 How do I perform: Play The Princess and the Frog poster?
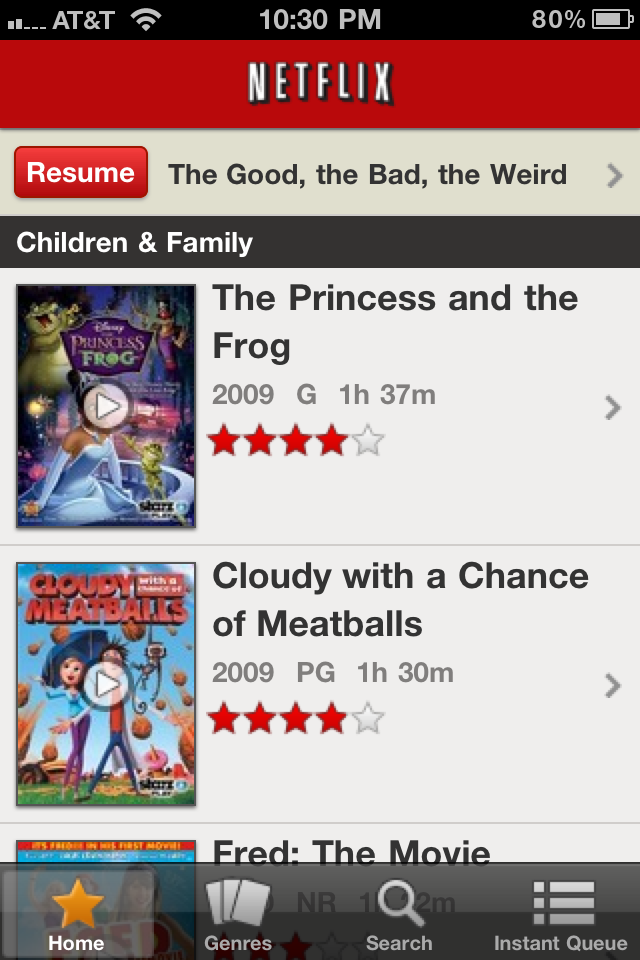pyautogui.click(x=106, y=406)
